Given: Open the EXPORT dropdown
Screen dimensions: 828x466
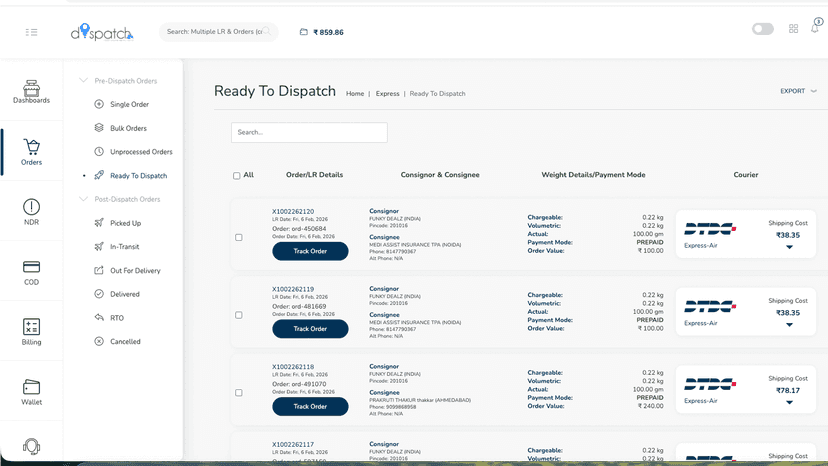Looking at the screenshot, I should tap(798, 91).
